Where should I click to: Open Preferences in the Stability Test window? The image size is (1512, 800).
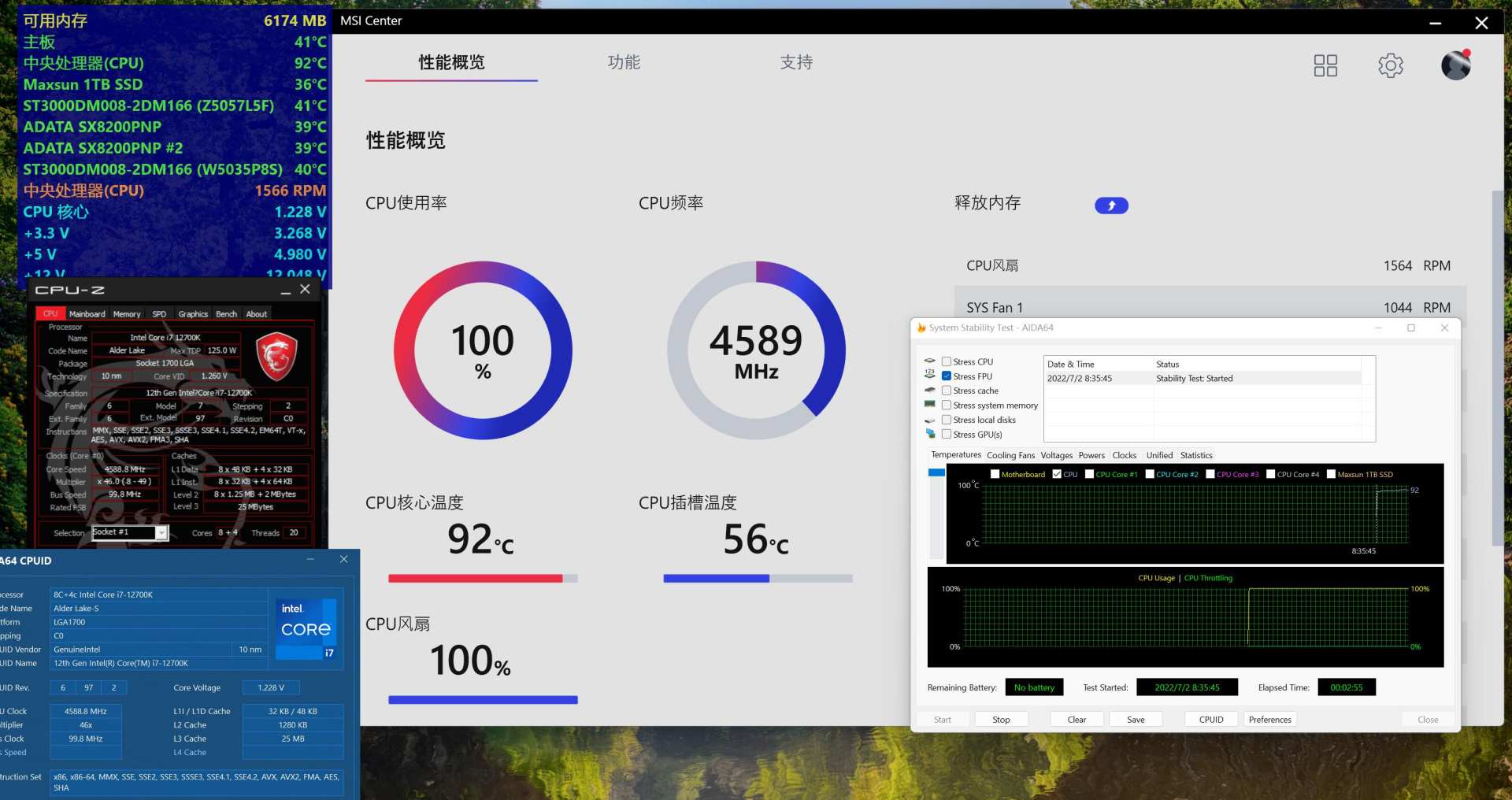click(1270, 720)
